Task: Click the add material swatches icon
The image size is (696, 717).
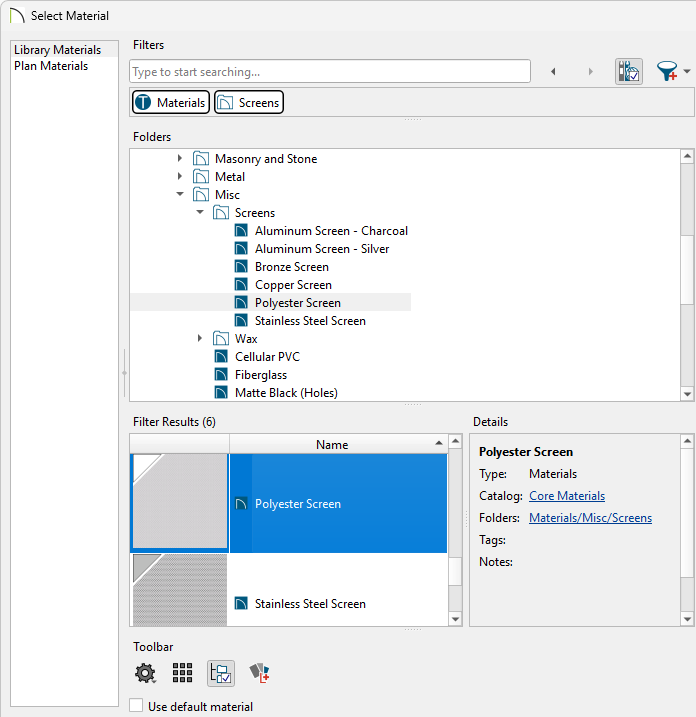Action: [259, 673]
